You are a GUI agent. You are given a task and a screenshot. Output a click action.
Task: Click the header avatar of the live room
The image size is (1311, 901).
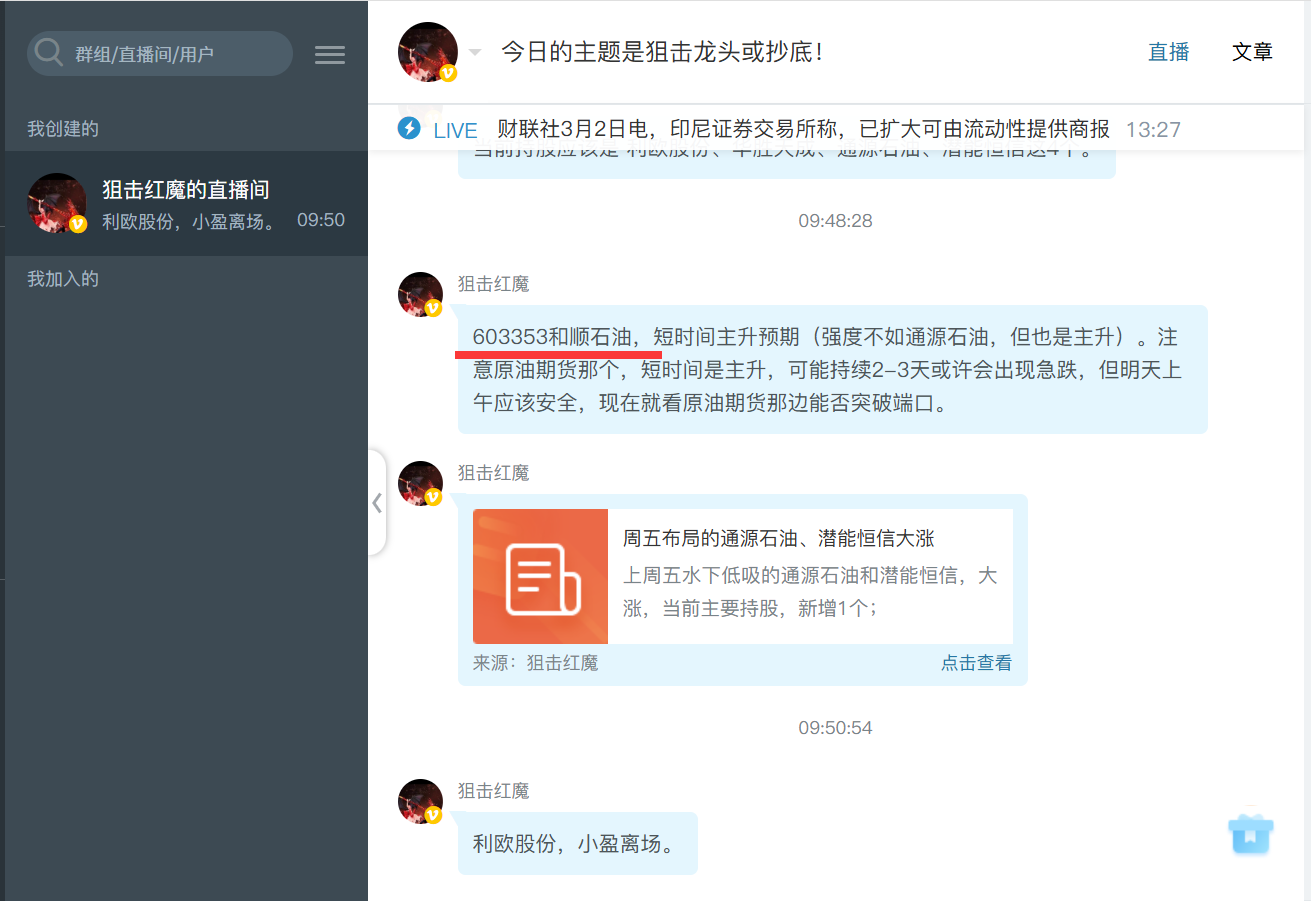coord(428,52)
